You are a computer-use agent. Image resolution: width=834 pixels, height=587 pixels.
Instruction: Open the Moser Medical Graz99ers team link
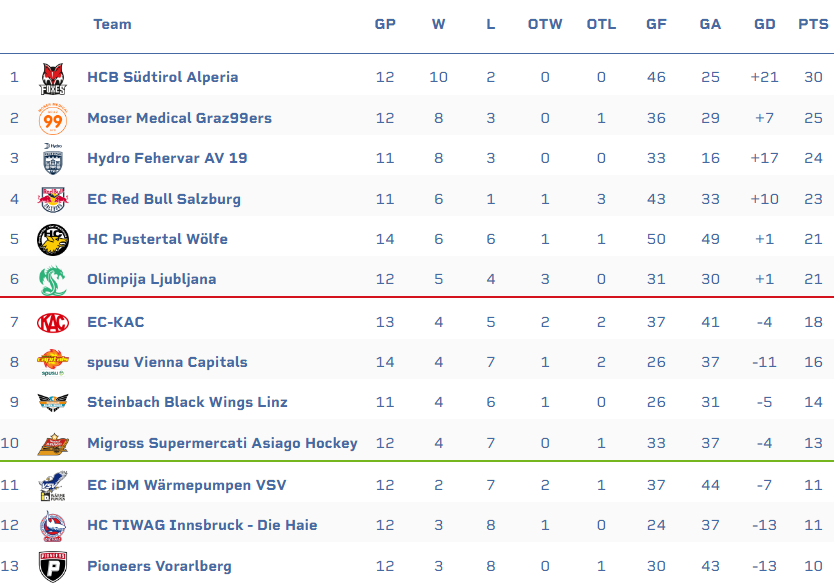(179, 118)
